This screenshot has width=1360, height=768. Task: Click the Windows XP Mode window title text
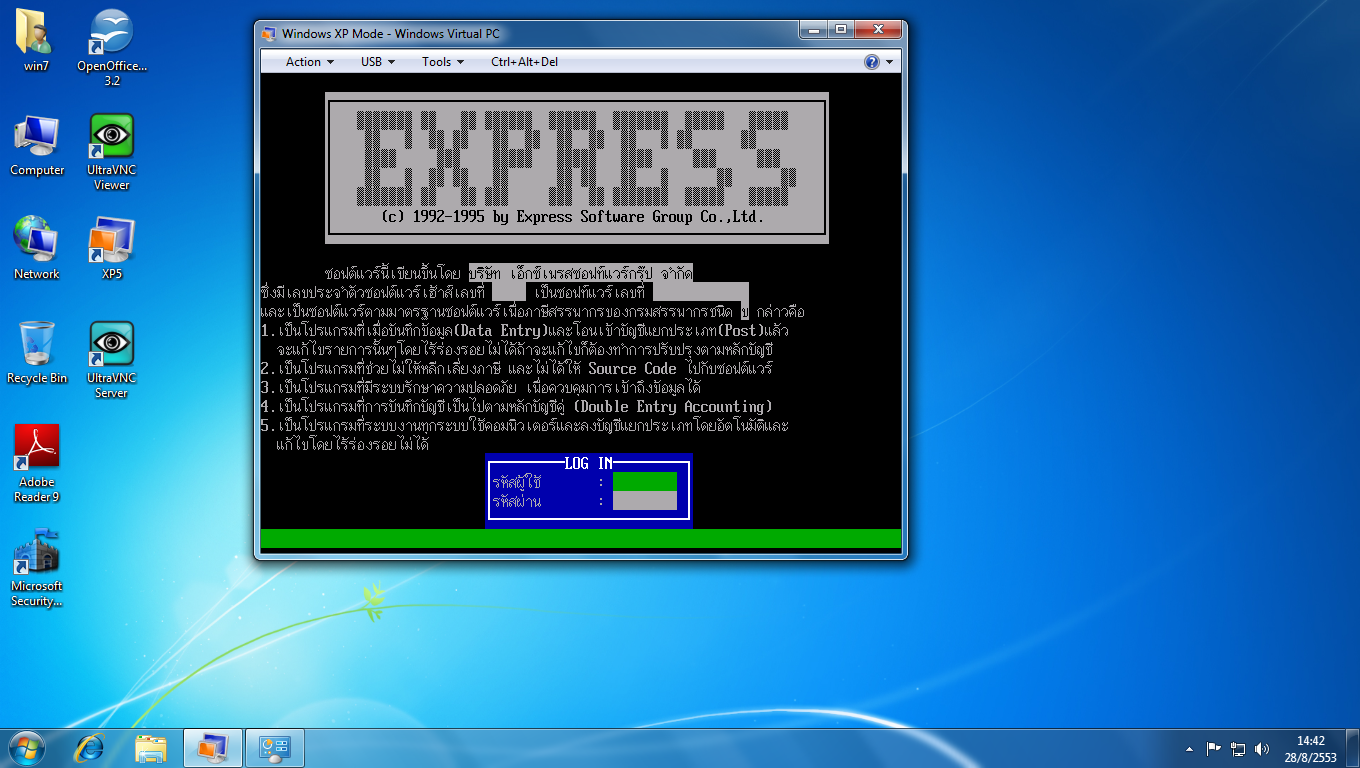pos(391,33)
